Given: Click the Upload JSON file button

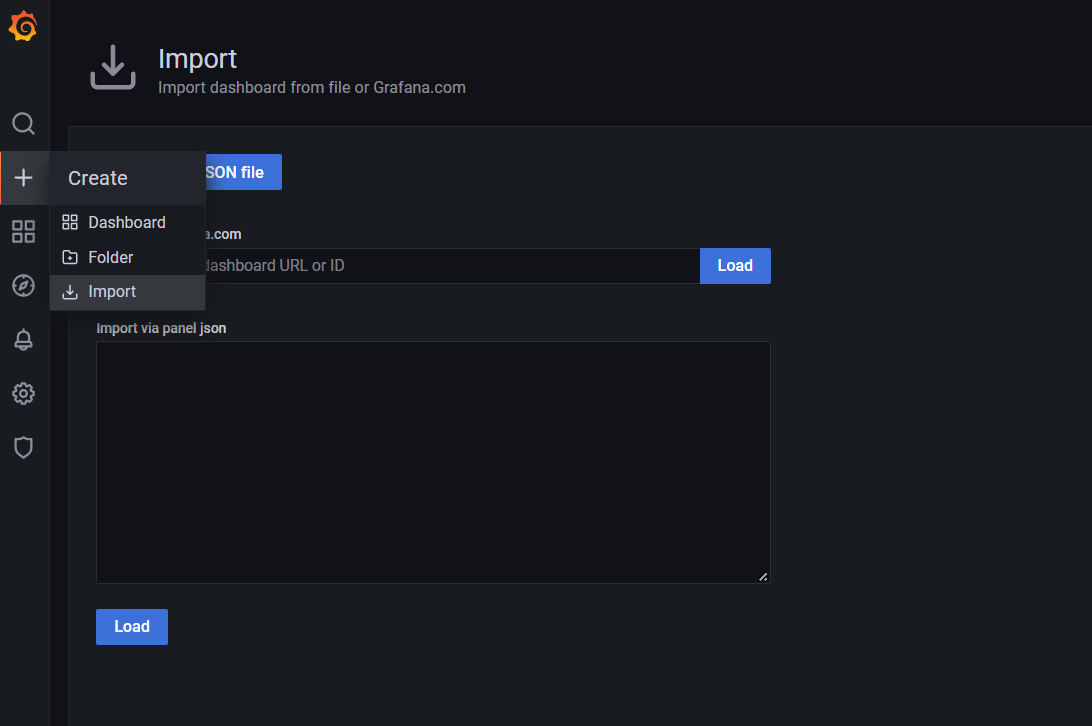Looking at the screenshot, I should (243, 172).
